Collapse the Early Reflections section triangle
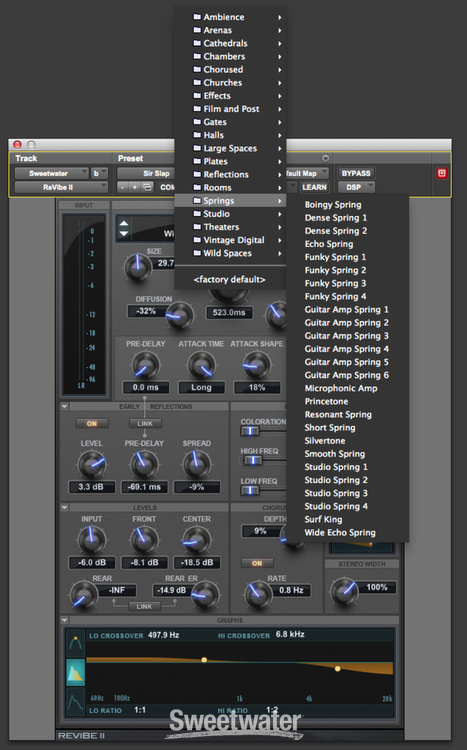This screenshot has height=750, width=467. pos(65,407)
